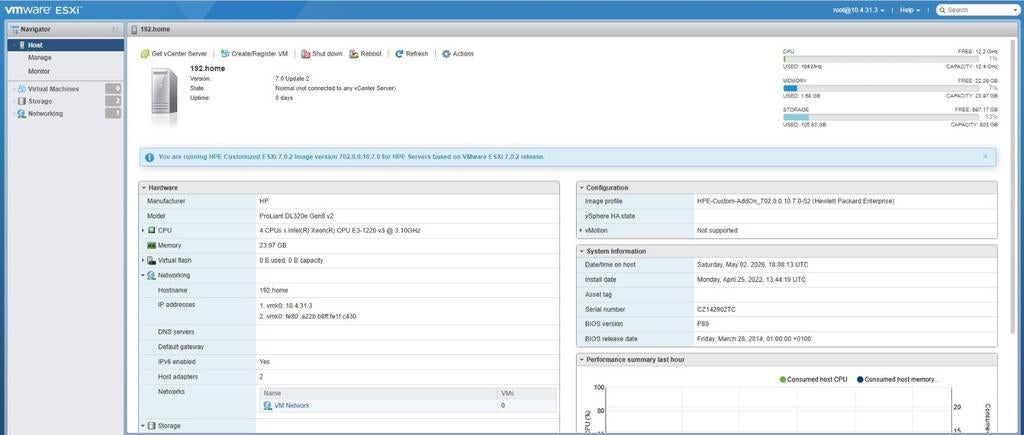This screenshot has height=435, width=1024.
Task: Click the Virtual Machines icon in Navigator
Action: click(x=22, y=89)
